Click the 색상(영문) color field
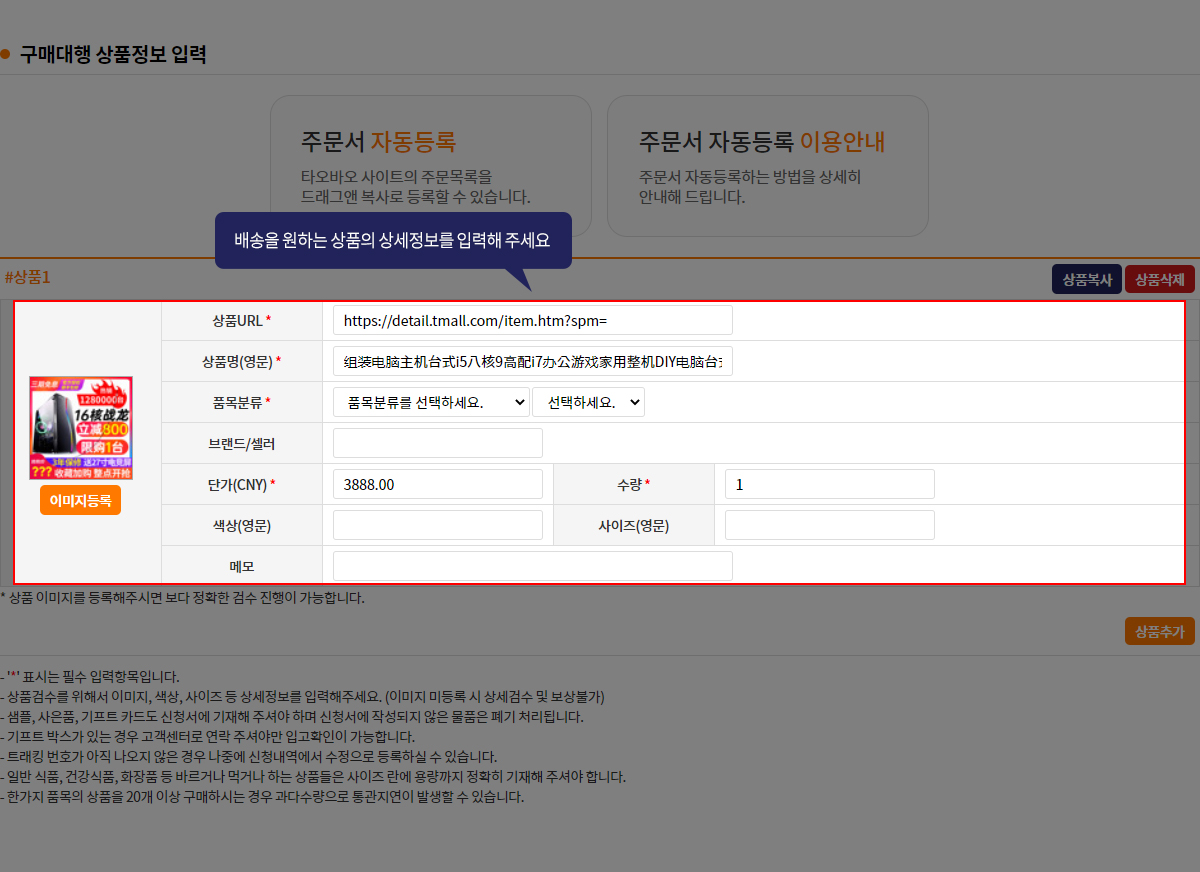Screen dimensions: 1200x872 click(x=437, y=525)
